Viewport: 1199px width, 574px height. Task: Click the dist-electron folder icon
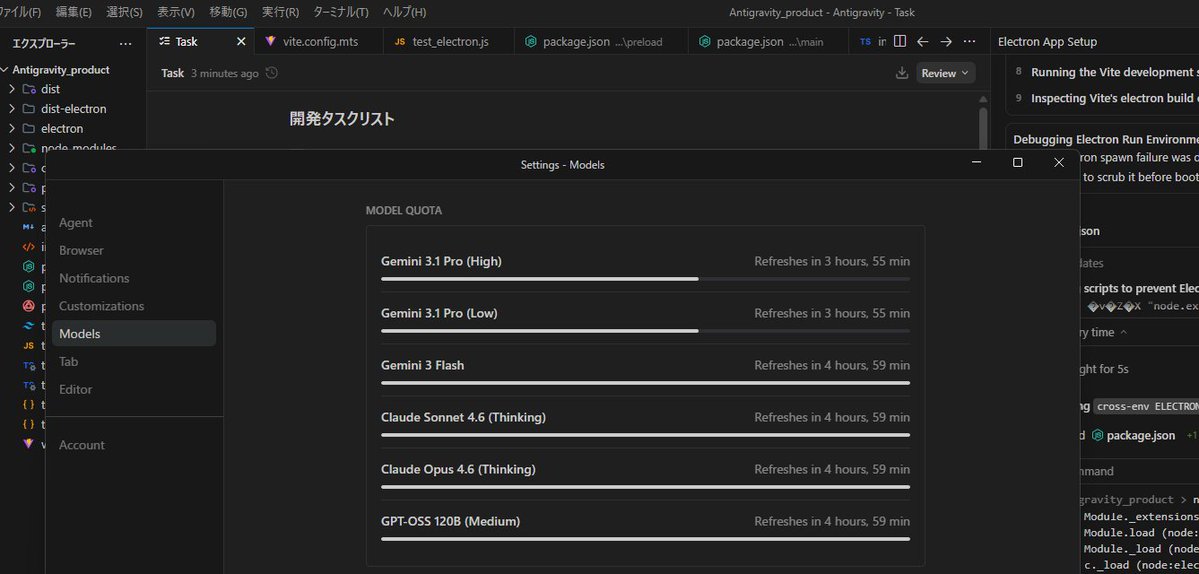(x=29, y=109)
